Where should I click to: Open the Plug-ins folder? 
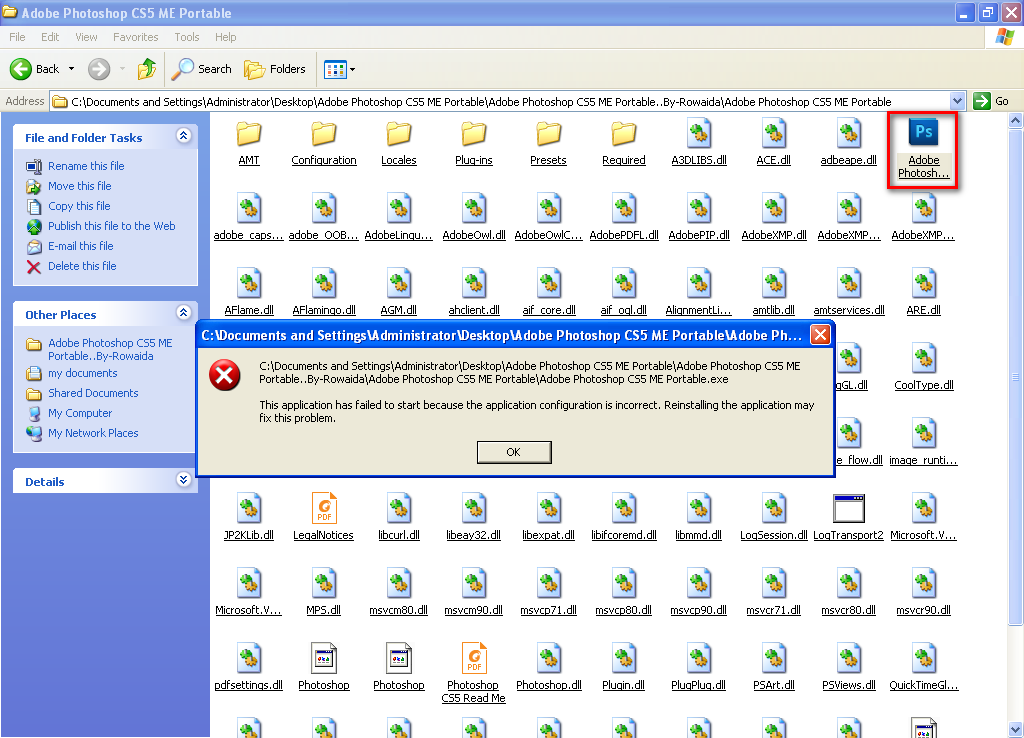[x=473, y=134]
